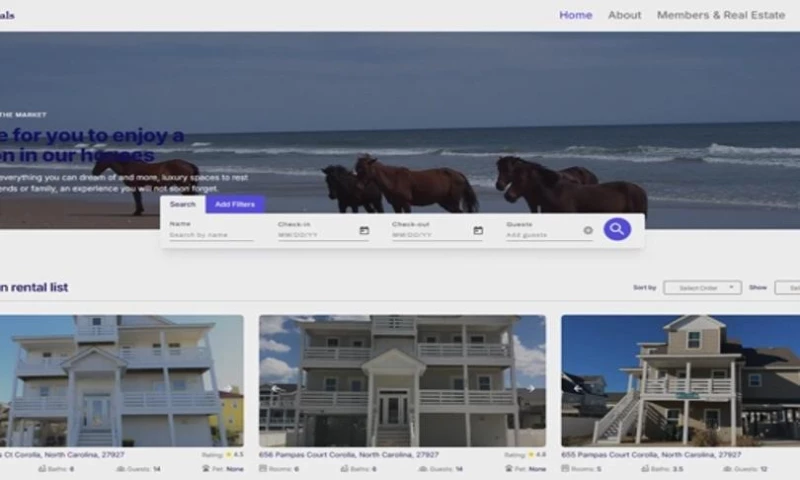
Task: Show next photo on 656 Pampas Court card
Action: tap(531, 389)
